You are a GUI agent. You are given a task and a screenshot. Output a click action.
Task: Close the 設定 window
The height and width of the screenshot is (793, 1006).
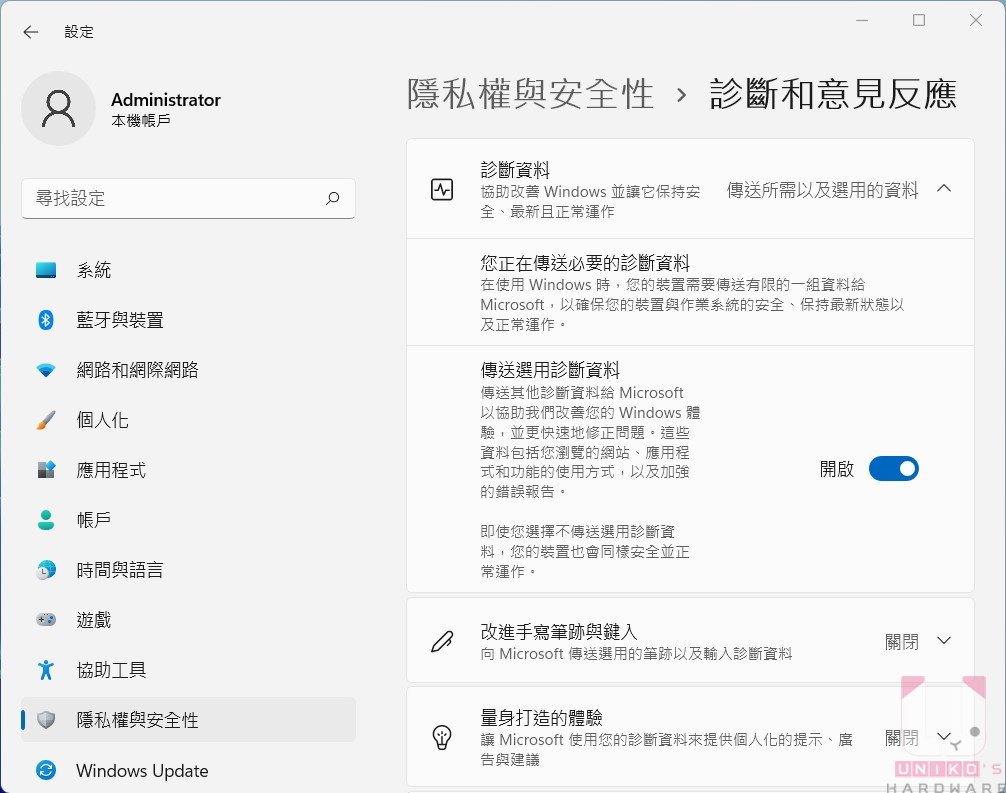(x=976, y=21)
